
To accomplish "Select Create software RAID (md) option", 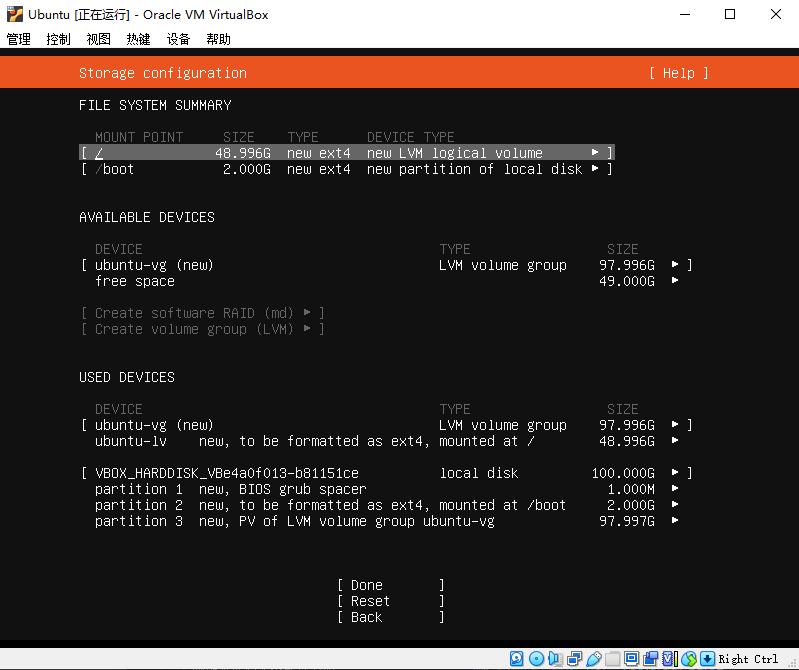I will click(x=202, y=313).
